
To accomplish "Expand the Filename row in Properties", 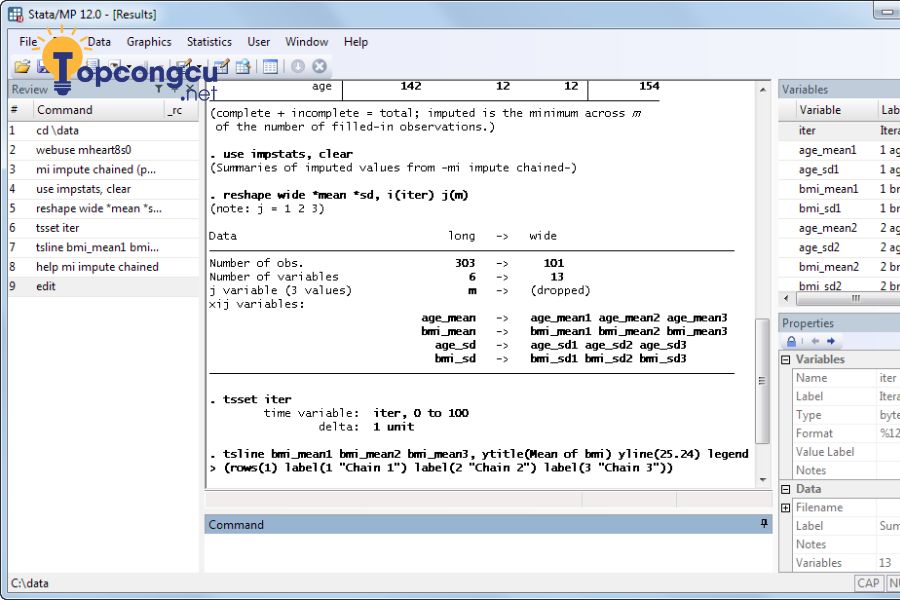I will point(786,508).
